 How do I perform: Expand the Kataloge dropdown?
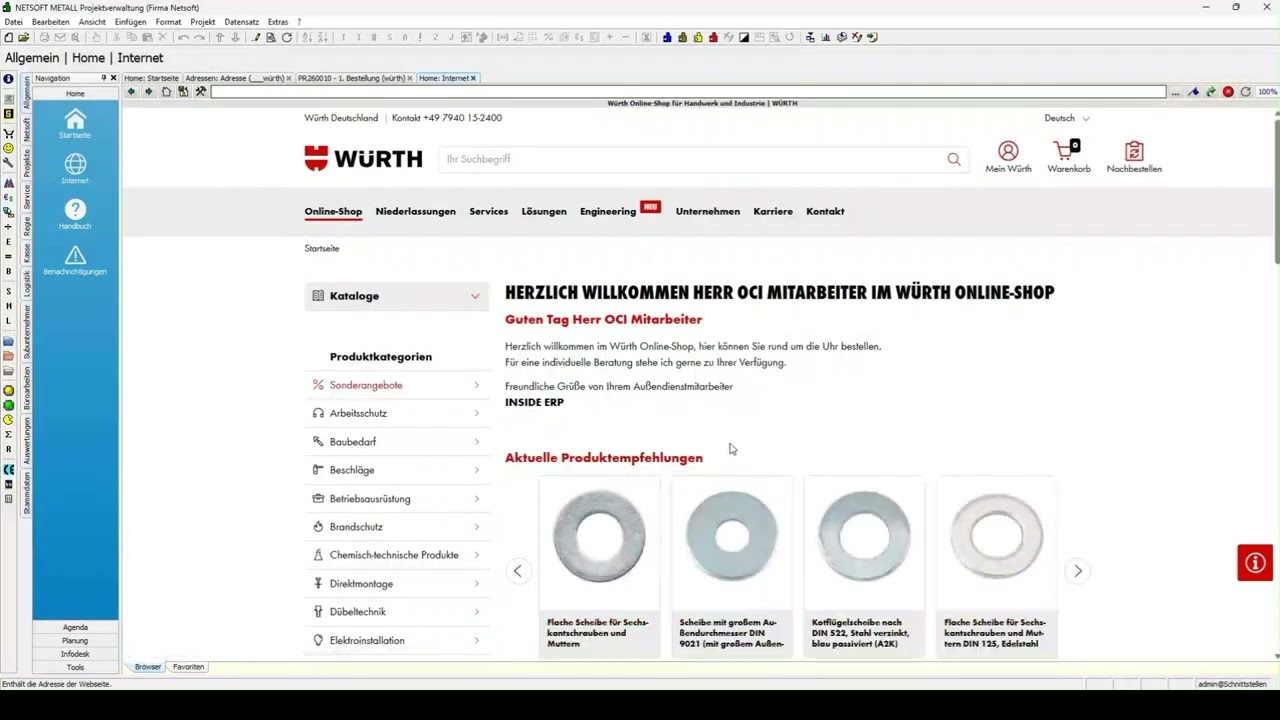click(x=397, y=296)
